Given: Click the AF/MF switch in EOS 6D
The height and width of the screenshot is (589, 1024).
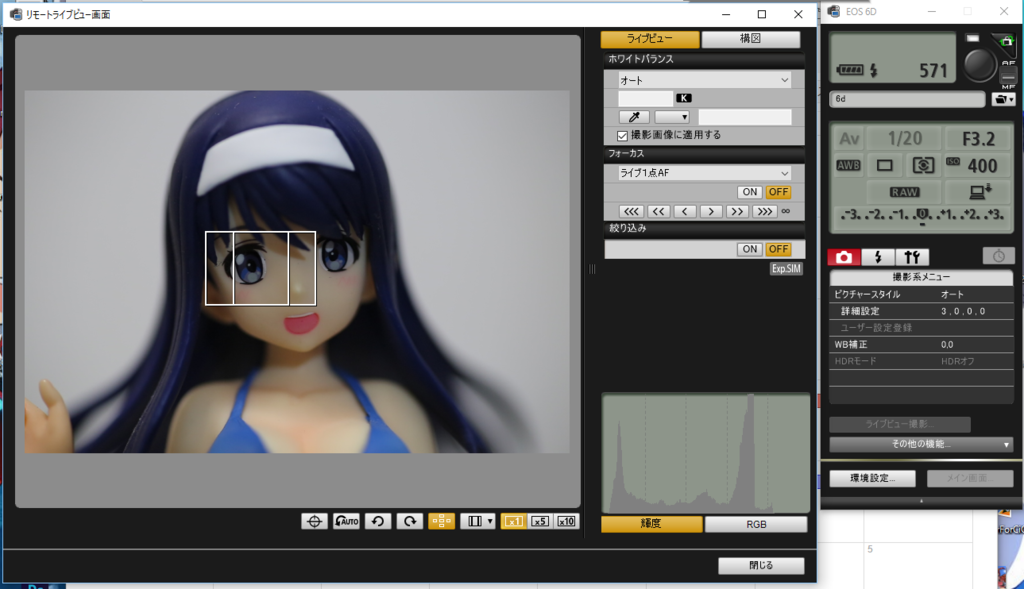Looking at the screenshot, I should pos(1008,76).
